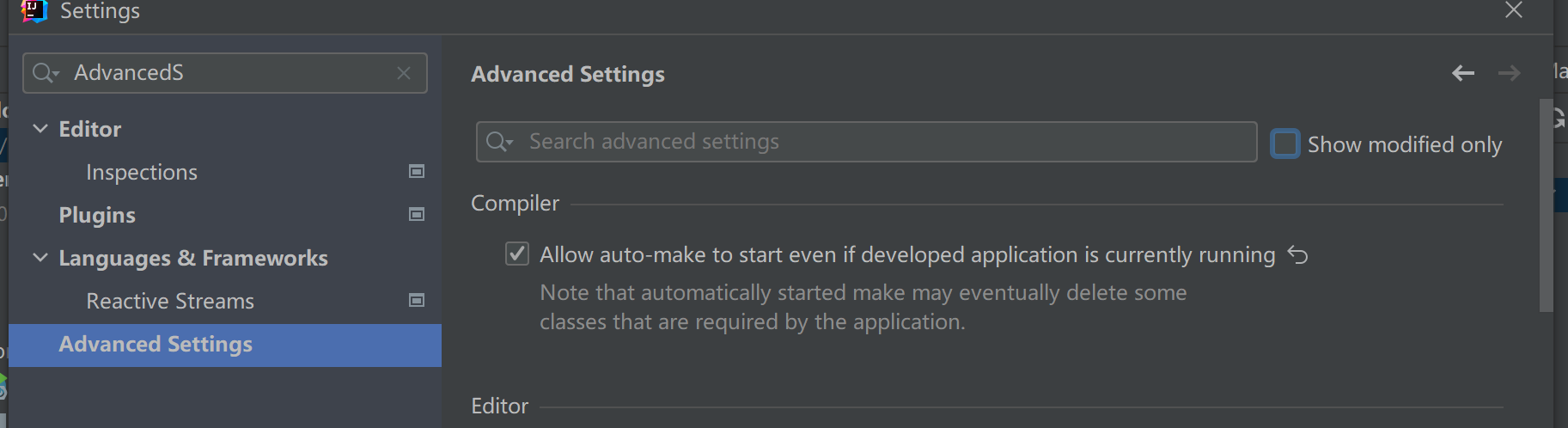Image resolution: width=1568 pixels, height=428 pixels.
Task: Click project-level icon next to Plugins
Action: pos(417,215)
